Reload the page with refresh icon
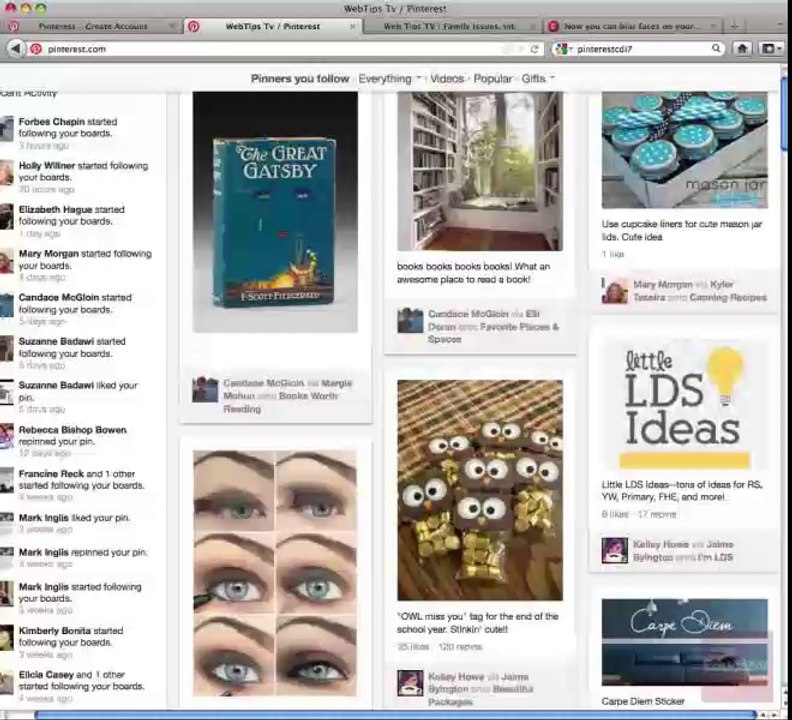The image size is (792, 720). point(534,49)
